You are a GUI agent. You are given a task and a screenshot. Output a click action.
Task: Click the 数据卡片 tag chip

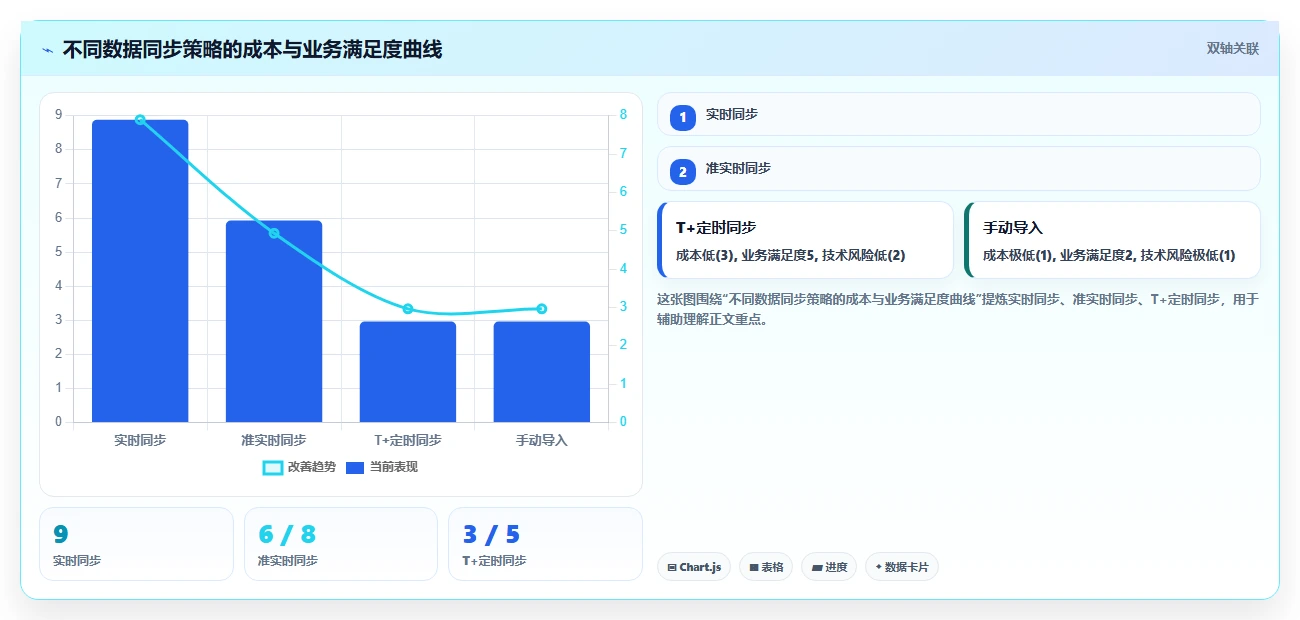coord(902,567)
